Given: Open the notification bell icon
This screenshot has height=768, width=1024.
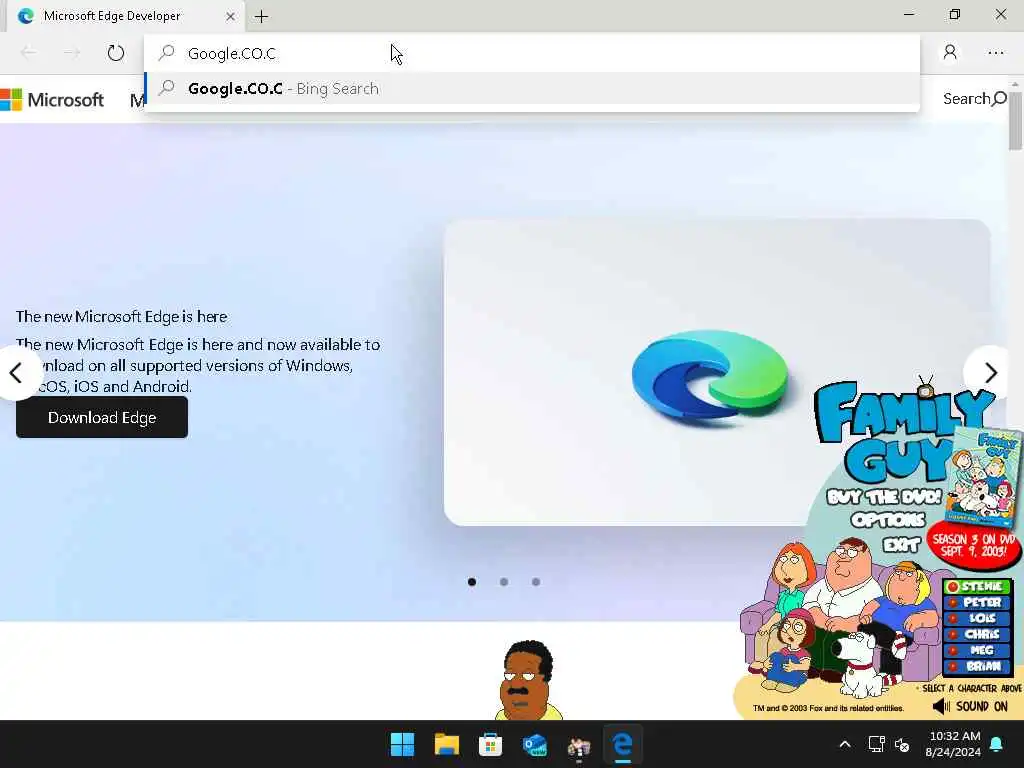Looking at the screenshot, I should 997,744.
